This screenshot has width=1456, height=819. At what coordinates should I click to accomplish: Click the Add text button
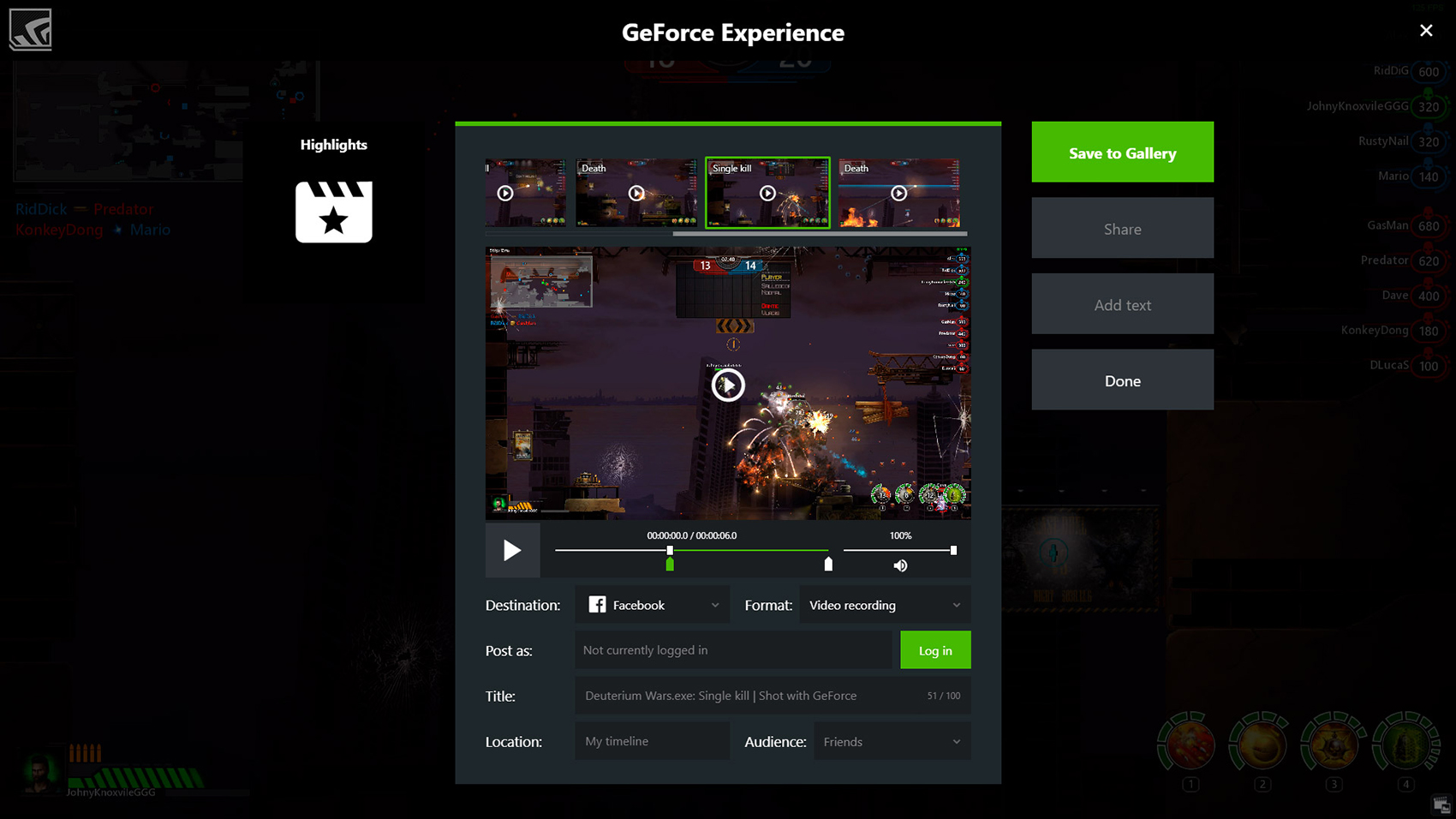[1122, 304]
